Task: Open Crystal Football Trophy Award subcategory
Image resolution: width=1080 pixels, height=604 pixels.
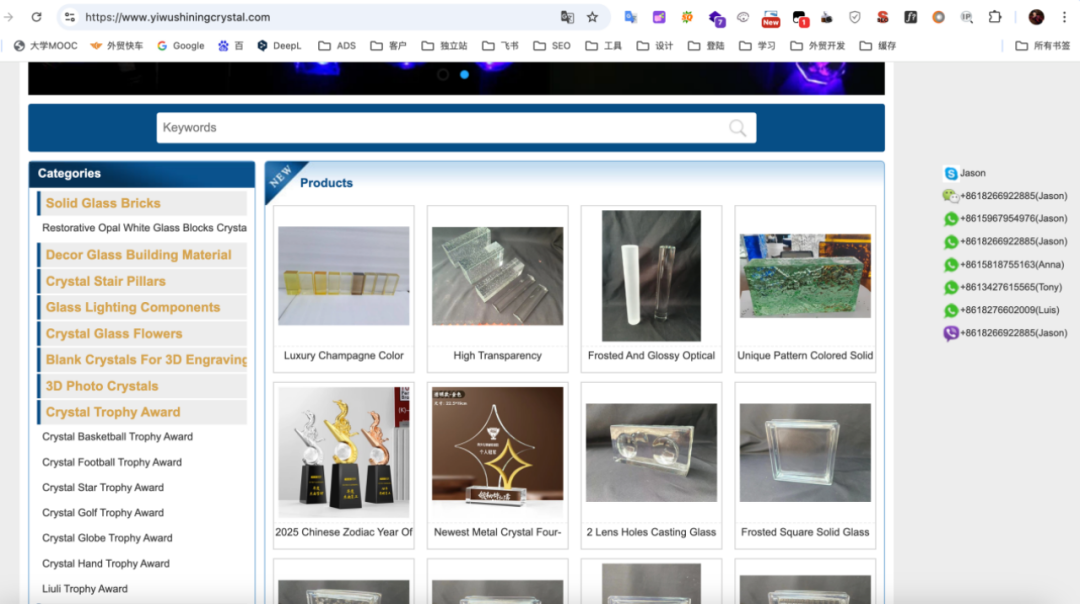Action: [x=112, y=462]
